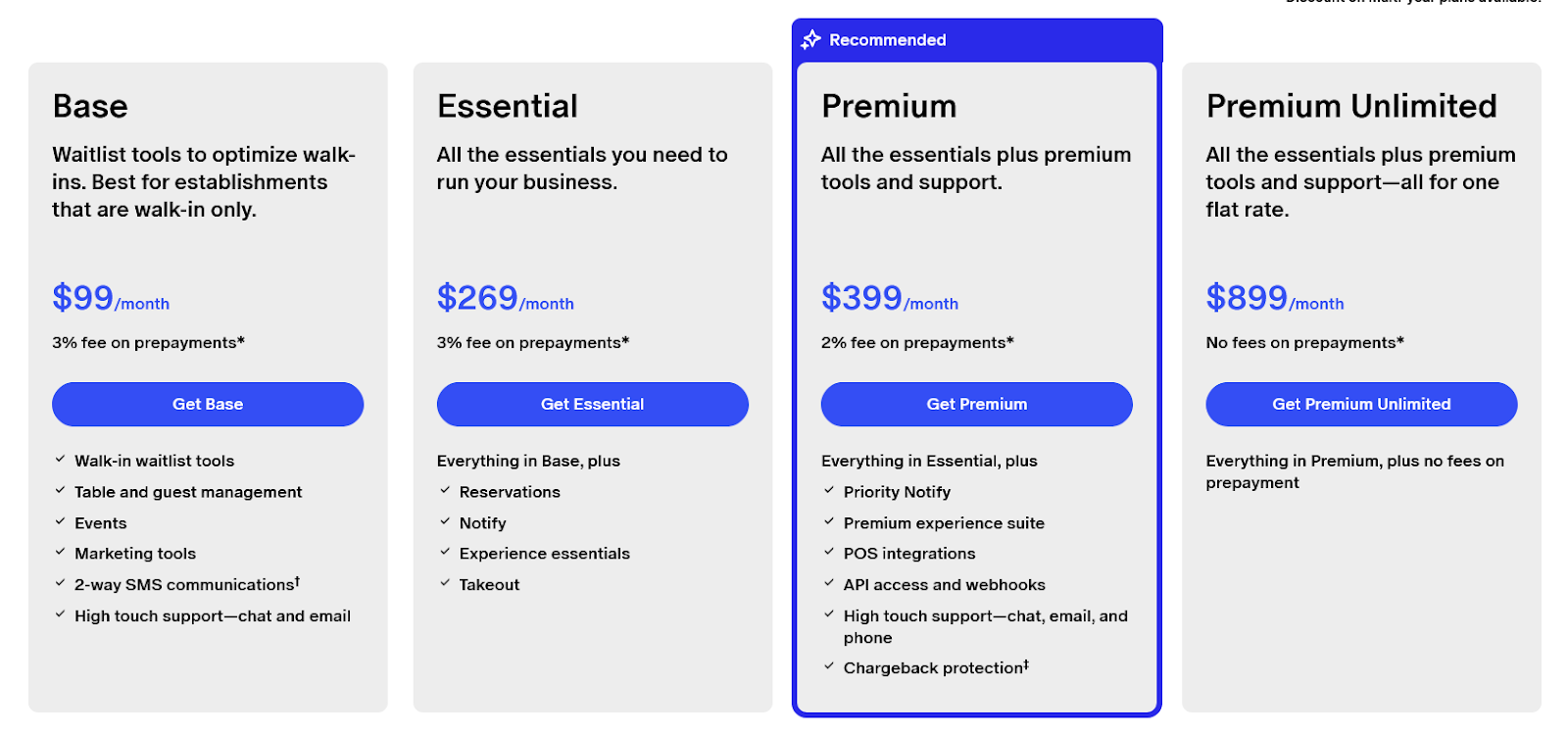This screenshot has height=736, width=1568.
Task: Click the $899/month price text
Action: [x=1275, y=298]
